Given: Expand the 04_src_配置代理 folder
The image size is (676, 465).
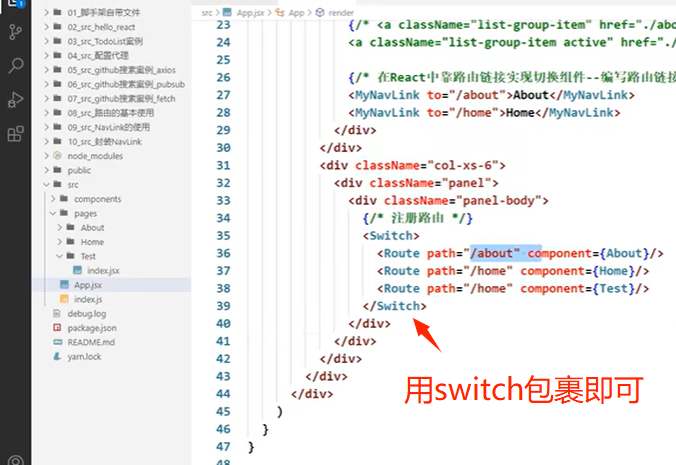Looking at the screenshot, I should (46, 55).
